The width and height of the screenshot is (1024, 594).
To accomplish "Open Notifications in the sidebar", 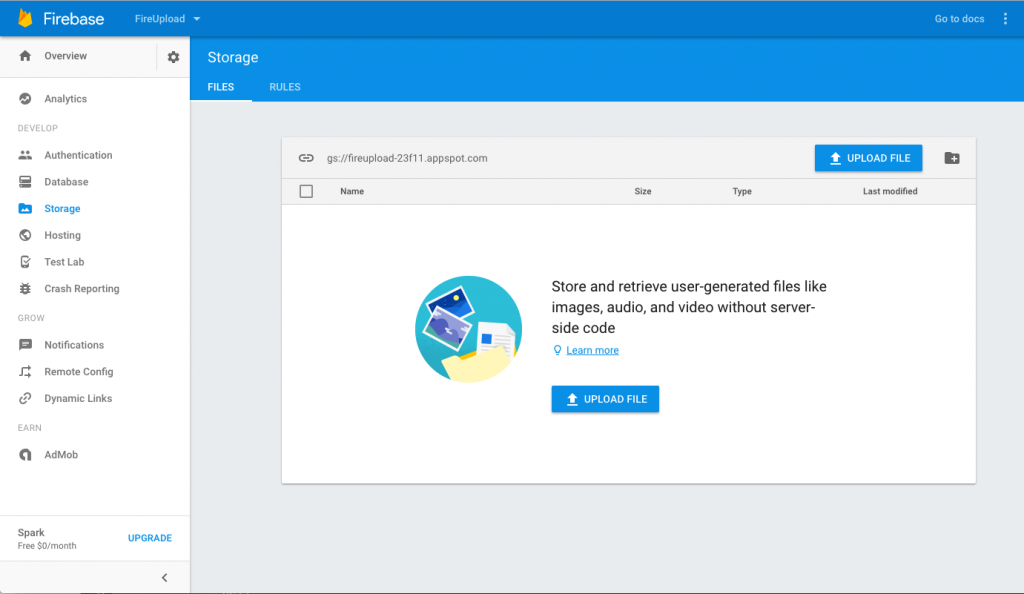I will (x=74, y=345).
